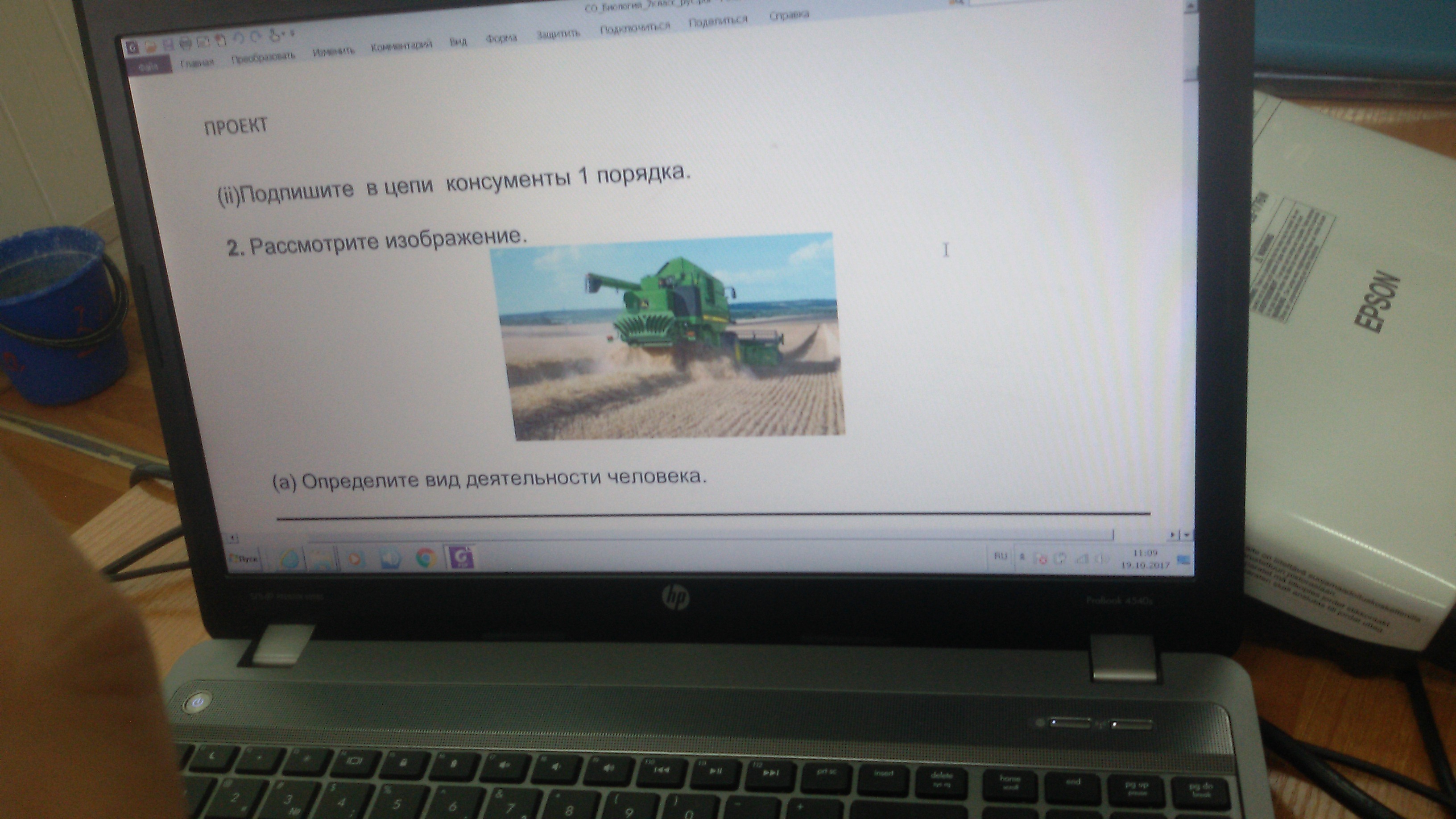Open Windows Media Player from taskbar
Image resolution: width=1456 pixels, height=819 pixels.
pyautogui.click(x=355, y=559)
